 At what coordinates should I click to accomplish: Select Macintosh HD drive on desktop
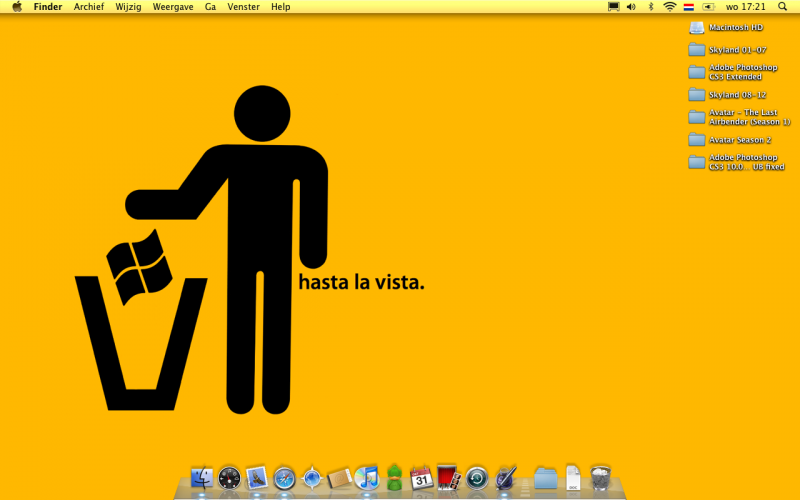tap(726, 28)
